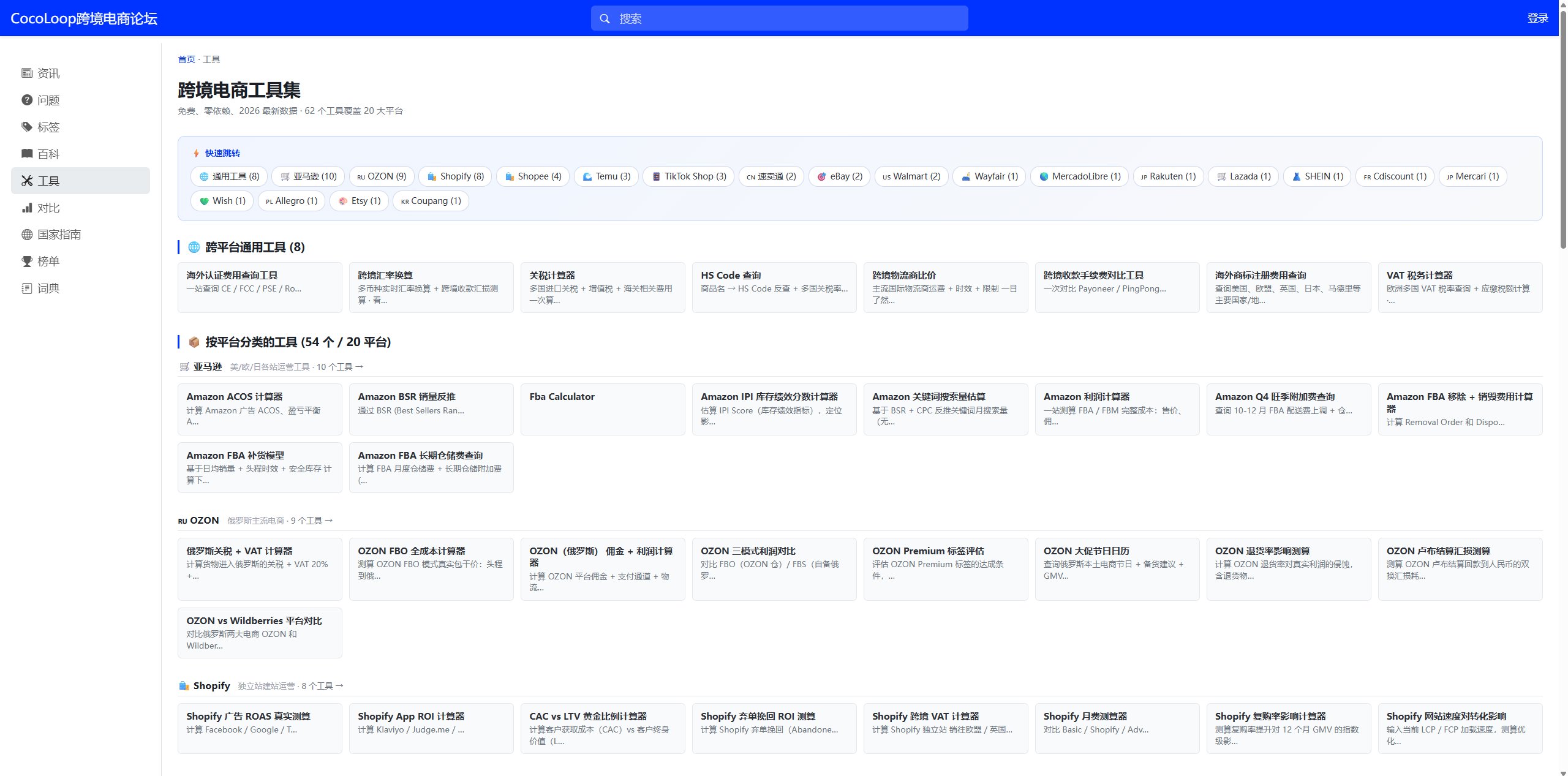Open Amazon 利润计算器 card
The image size is (1568, 776).
point(1117,409)
